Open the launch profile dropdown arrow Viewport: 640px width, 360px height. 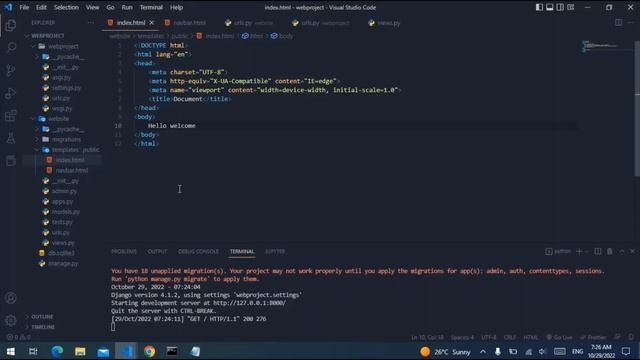pos(587,251)
